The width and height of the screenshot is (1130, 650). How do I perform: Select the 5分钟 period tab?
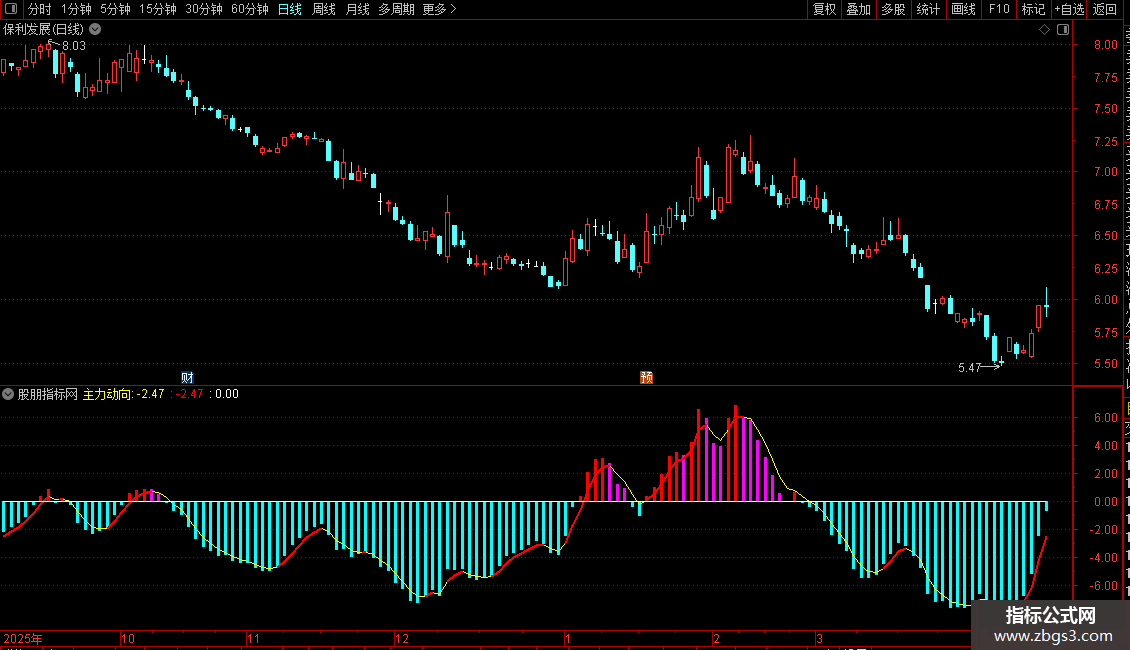pyautogui.click(x=115, y=9)
